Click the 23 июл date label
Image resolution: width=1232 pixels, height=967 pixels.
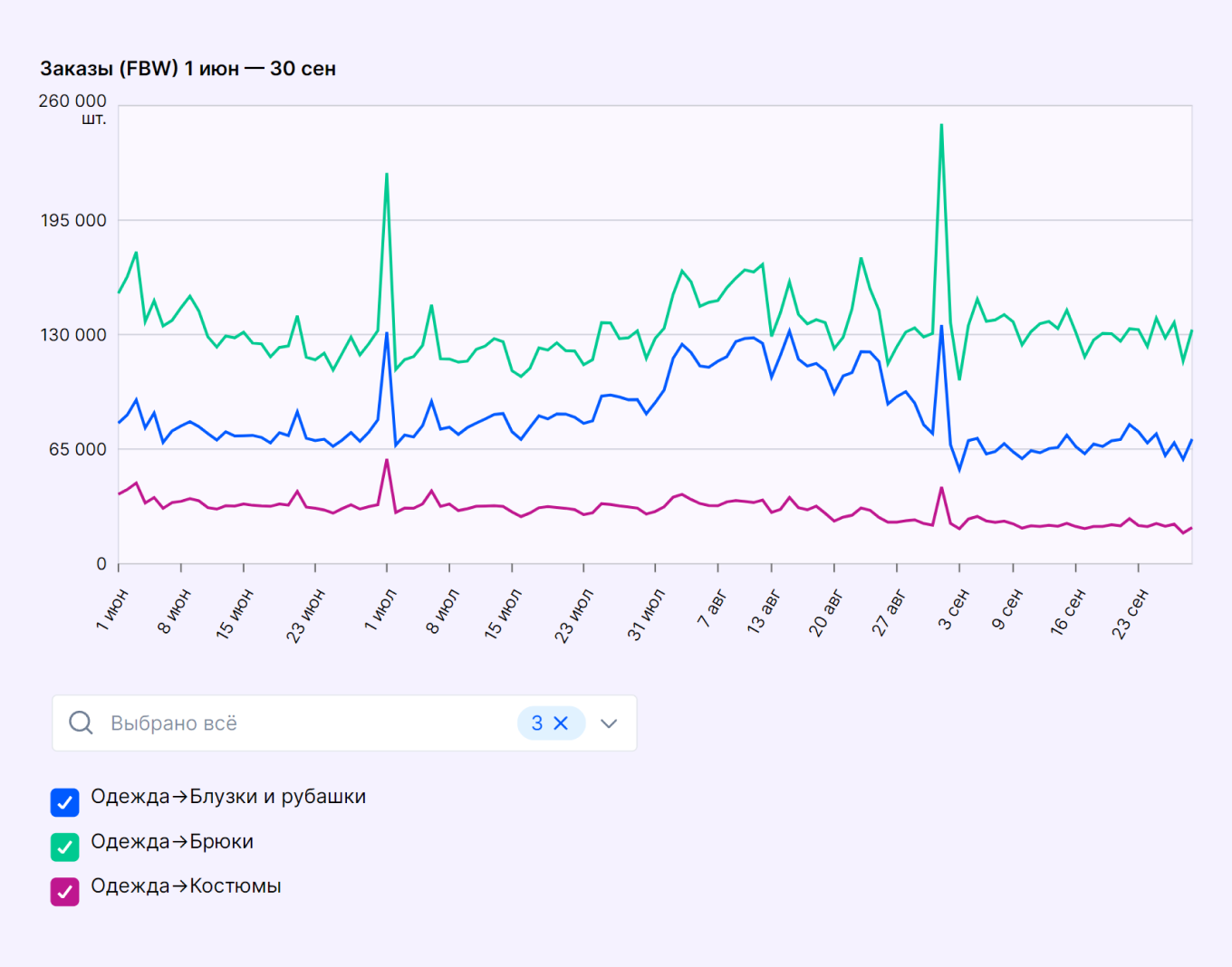[573, 616]
